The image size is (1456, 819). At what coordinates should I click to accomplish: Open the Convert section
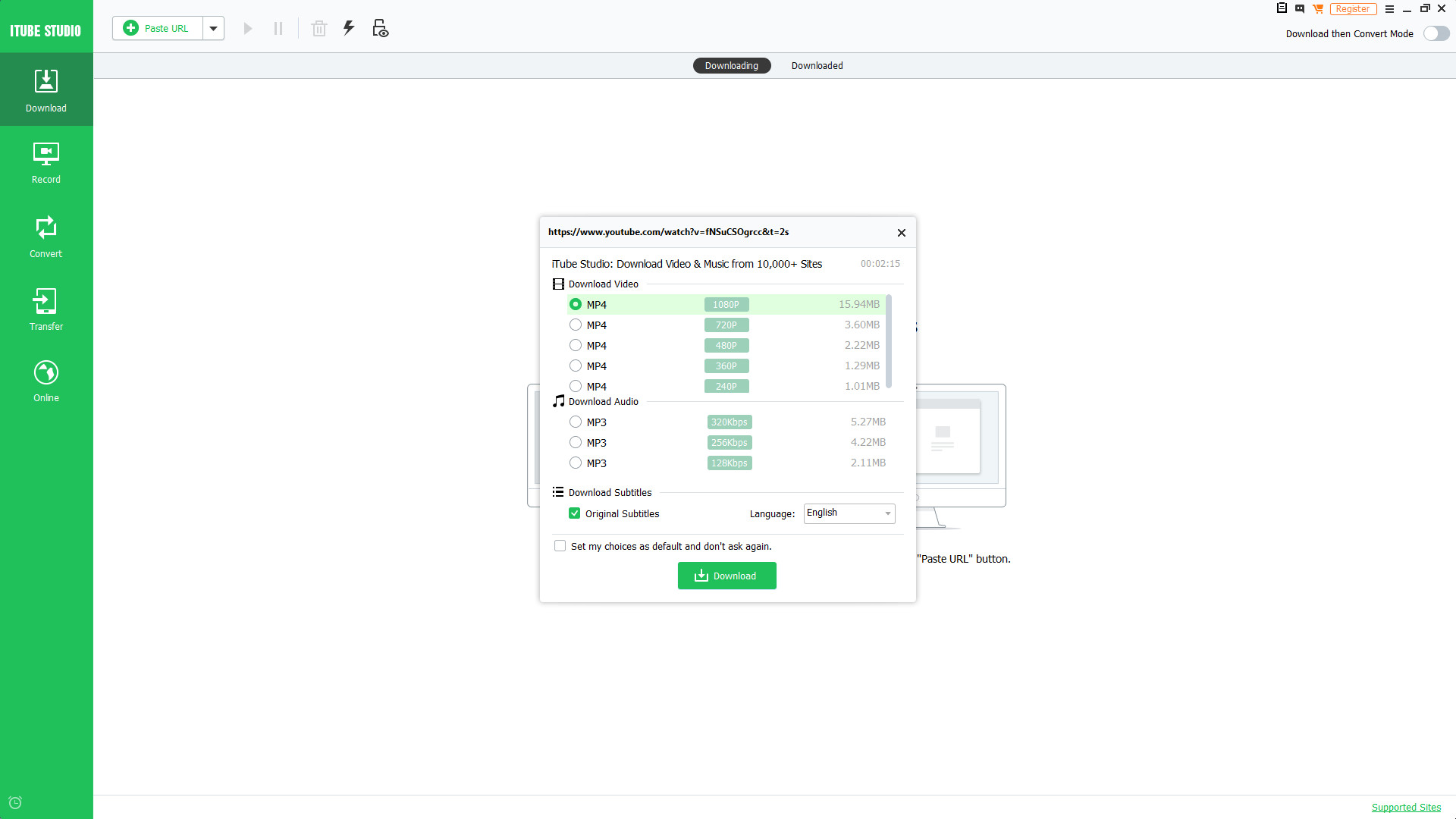coord(45,235)
